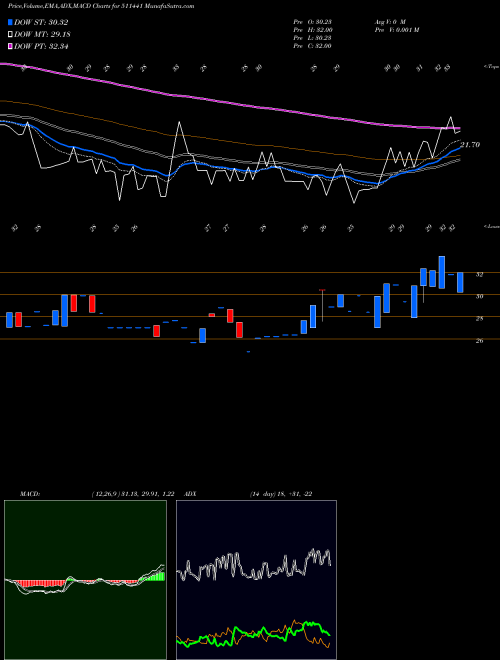Click the last blue candlestick on the right
This screenshot has height=660, width=500.
click(460, 282)
